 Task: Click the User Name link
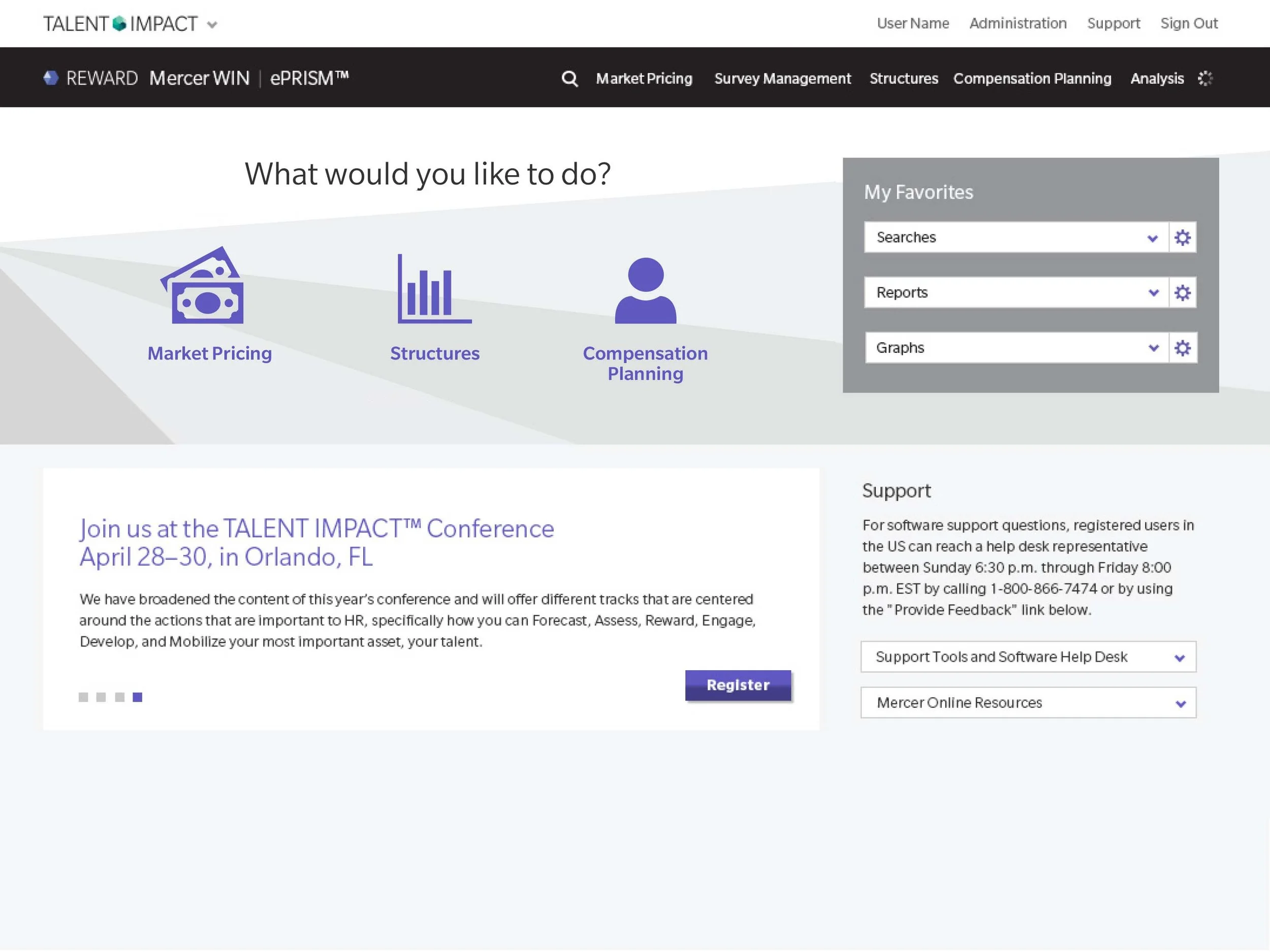click(x=913, y=23)
